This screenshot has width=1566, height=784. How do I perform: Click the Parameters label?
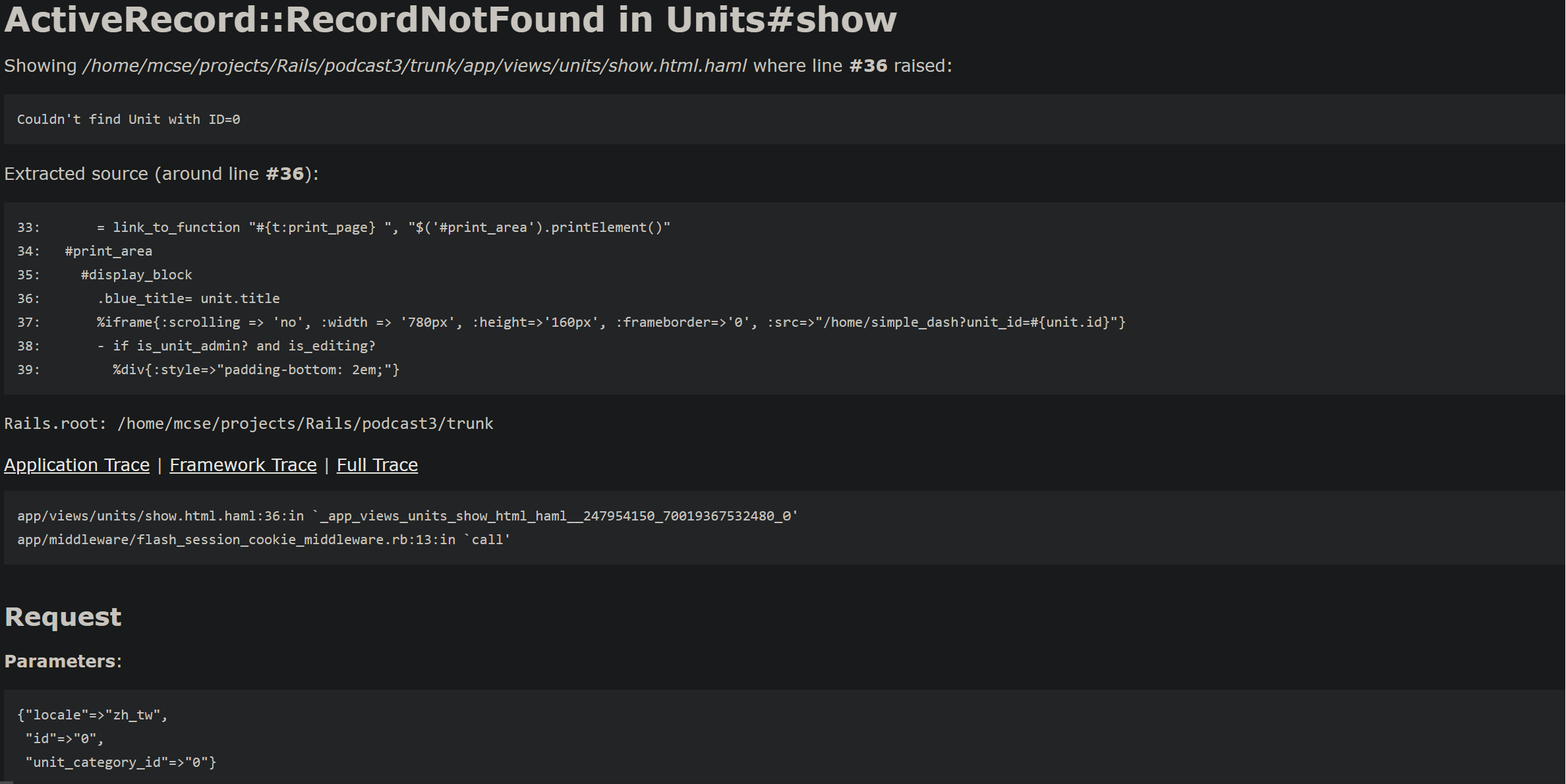point(63,661)
